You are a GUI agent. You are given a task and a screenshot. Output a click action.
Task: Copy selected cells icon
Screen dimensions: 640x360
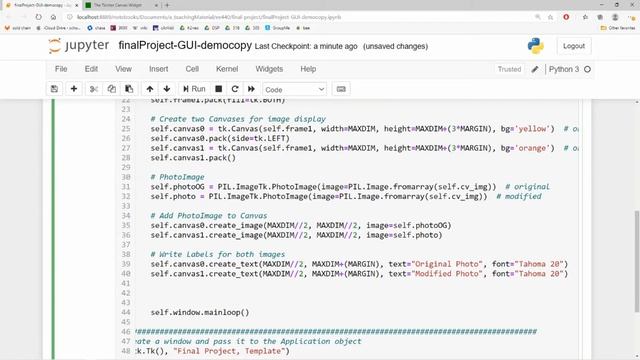point(111,89)
